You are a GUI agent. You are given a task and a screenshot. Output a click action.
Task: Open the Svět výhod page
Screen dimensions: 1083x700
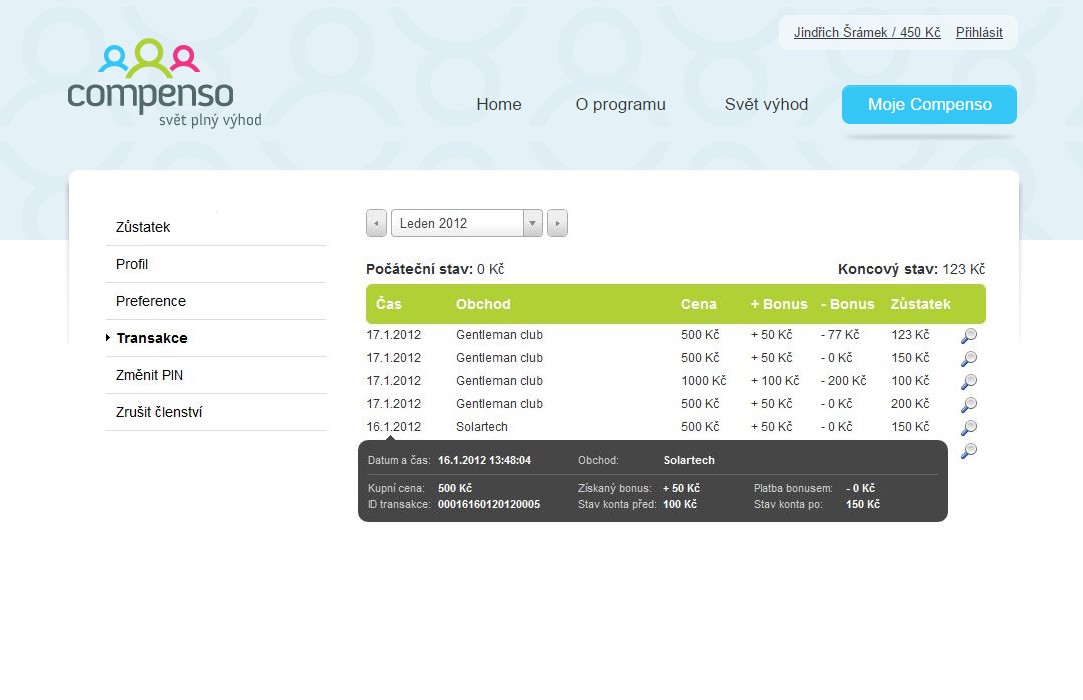coord(766,104)
